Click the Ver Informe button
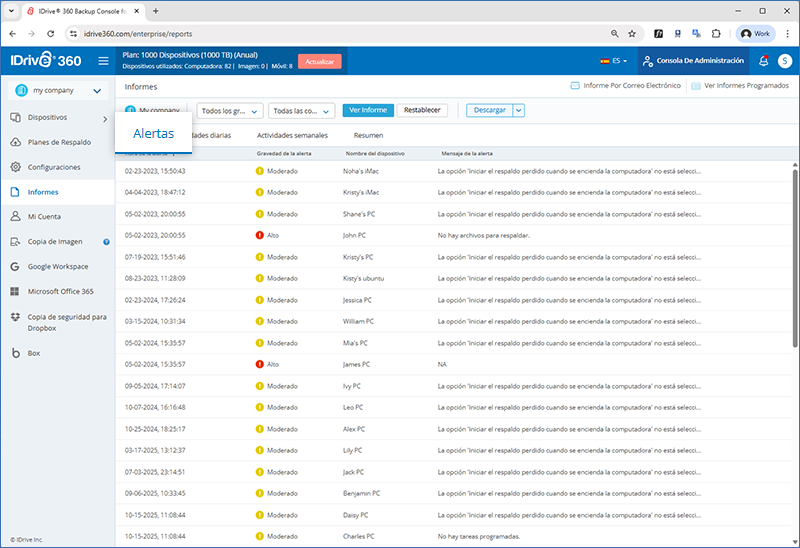This screenshot has width=800, height=548. click(x=366, y=110)
